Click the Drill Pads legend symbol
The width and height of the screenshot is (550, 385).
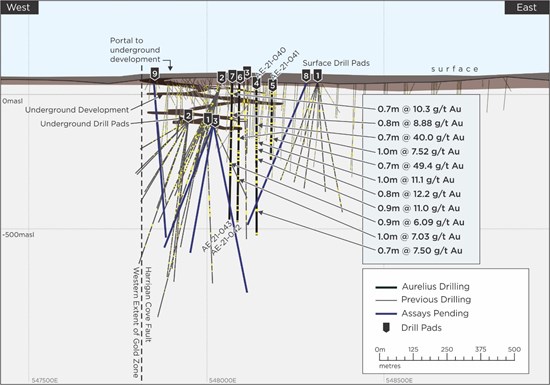point(386,328)
